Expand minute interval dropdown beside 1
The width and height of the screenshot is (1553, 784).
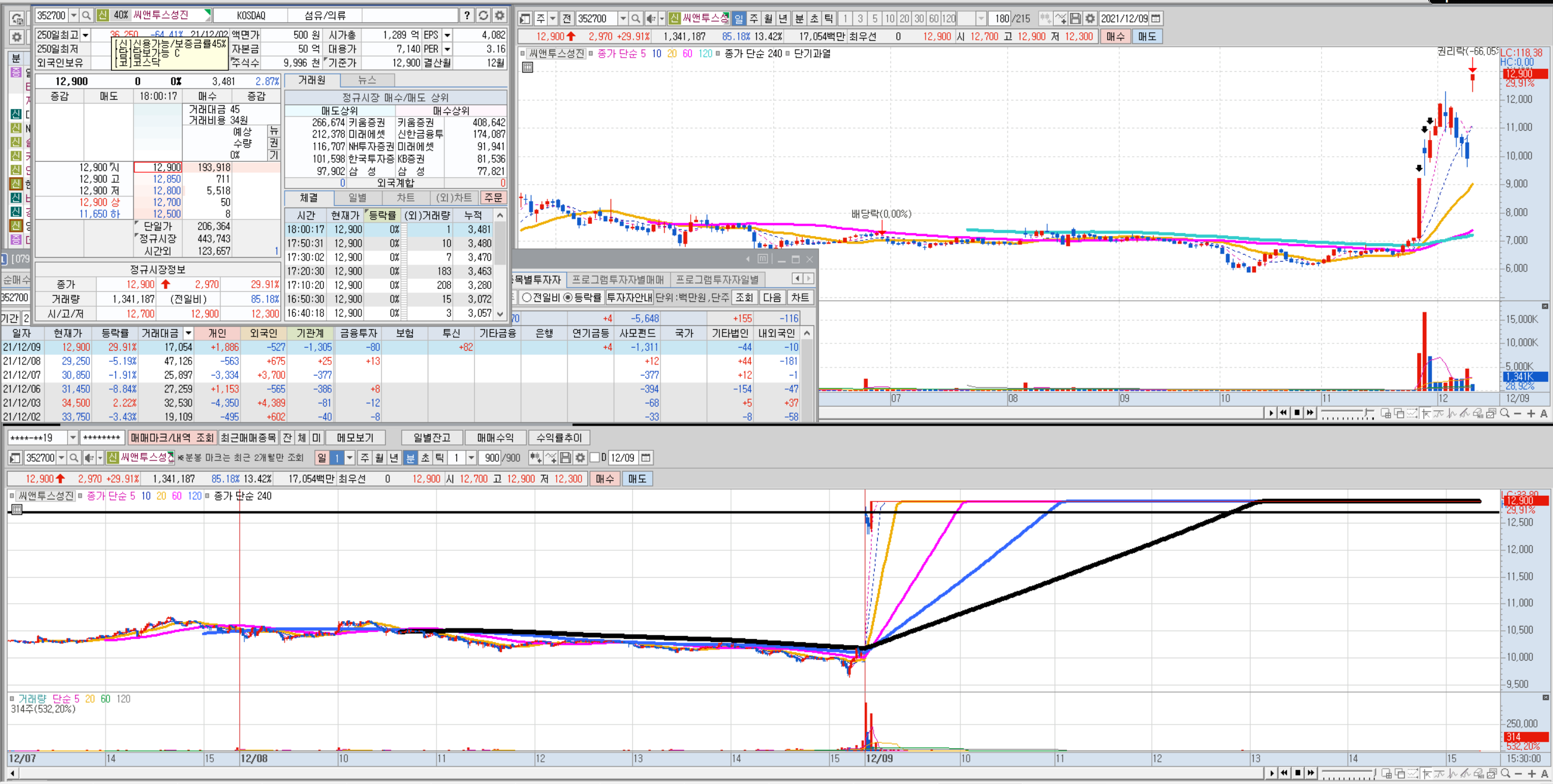471,458
